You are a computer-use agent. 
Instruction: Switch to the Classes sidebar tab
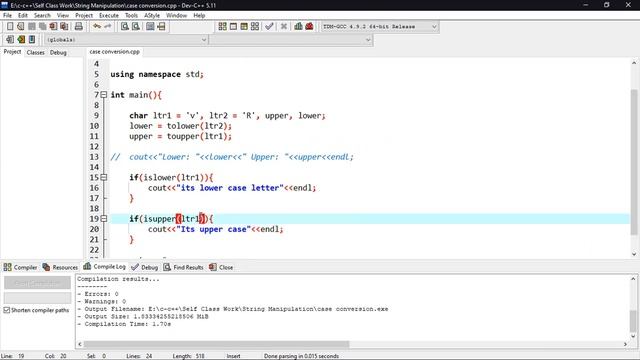(x=36, y=52)
